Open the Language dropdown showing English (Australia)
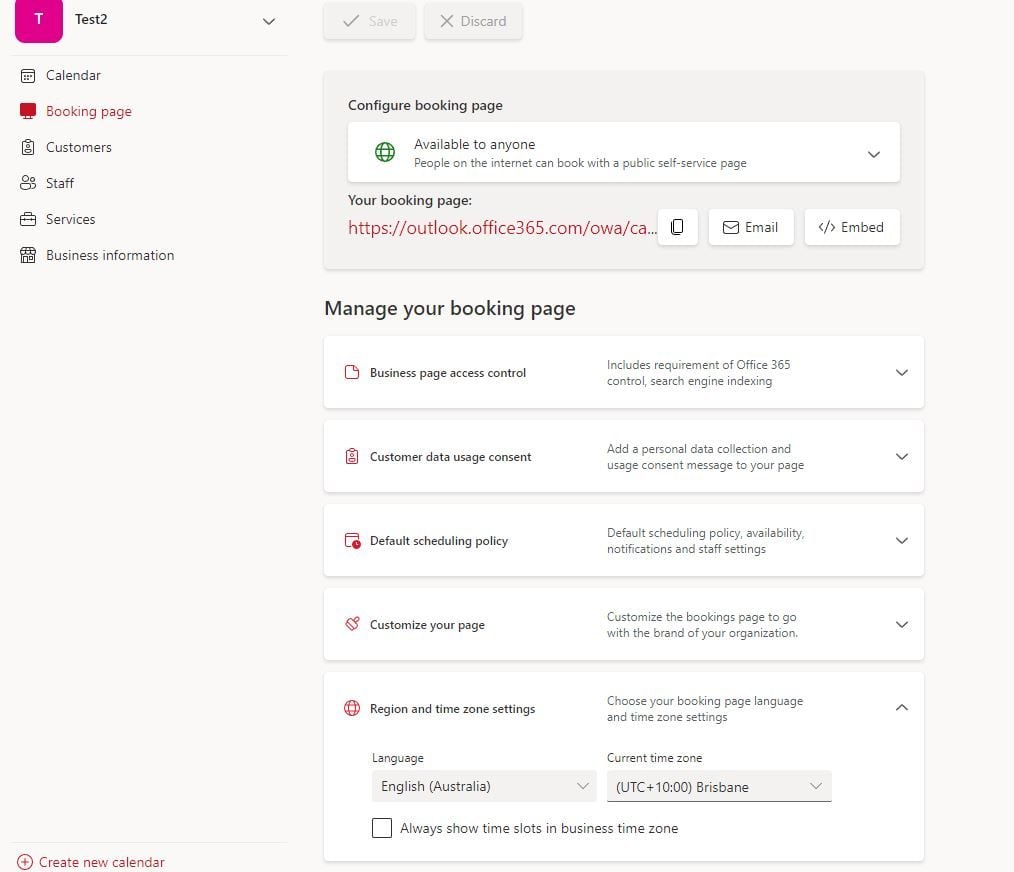 click(484, 787)
